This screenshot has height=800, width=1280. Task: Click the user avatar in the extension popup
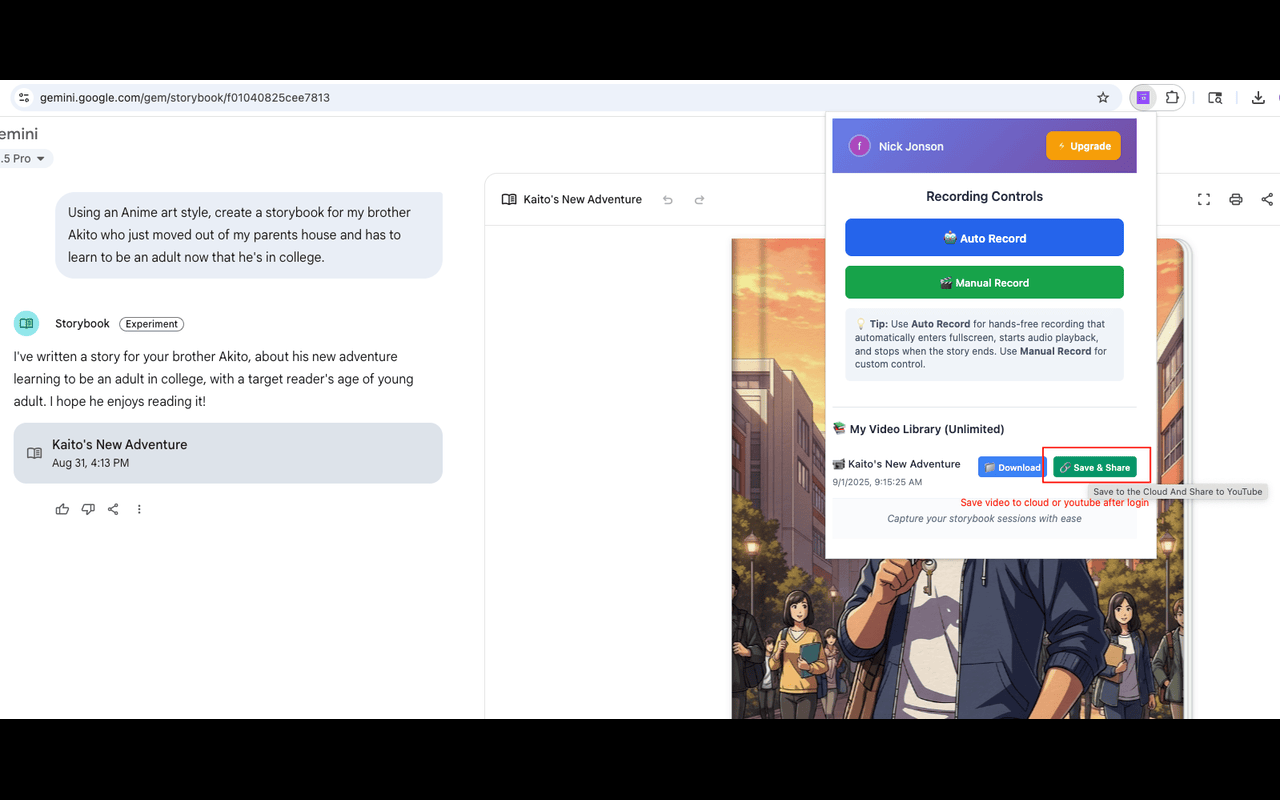tap(859, 146)
